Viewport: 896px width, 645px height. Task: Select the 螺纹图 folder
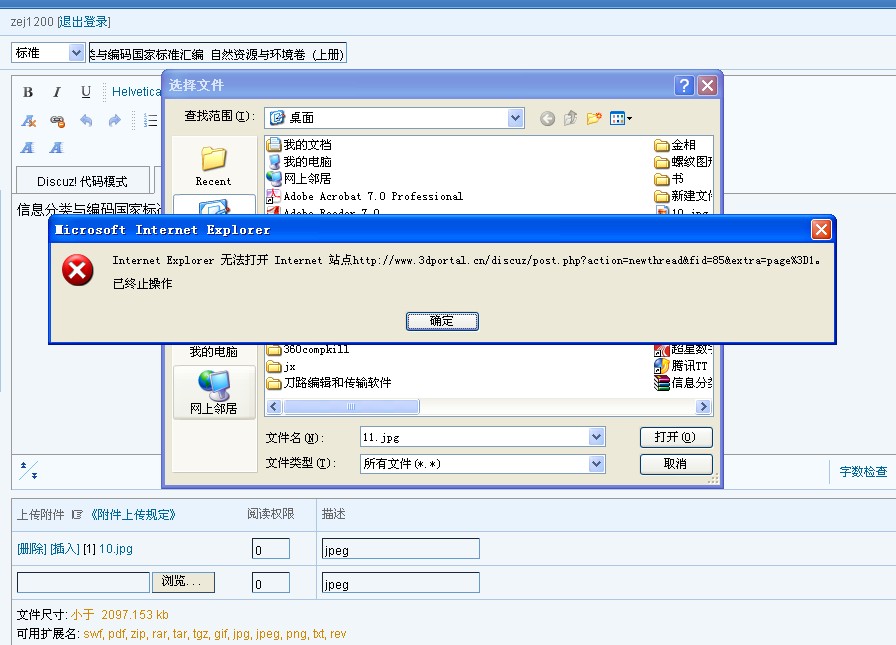tap(683, 162)
